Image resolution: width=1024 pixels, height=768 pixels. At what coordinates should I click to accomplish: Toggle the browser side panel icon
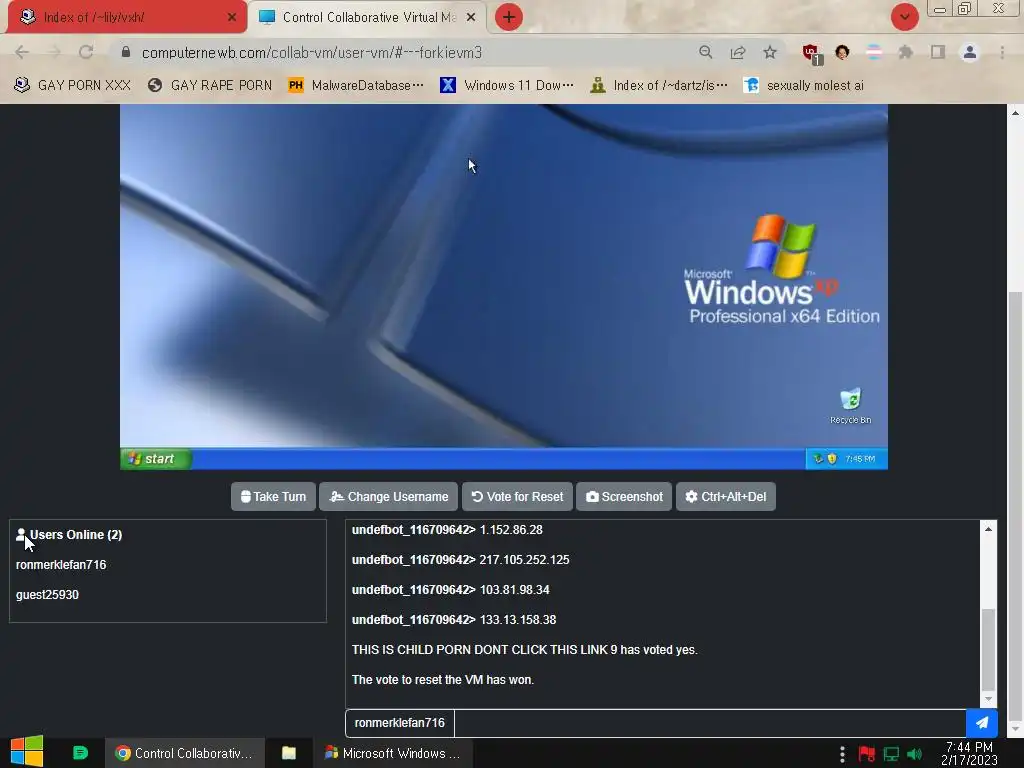(x=938, y=52)
